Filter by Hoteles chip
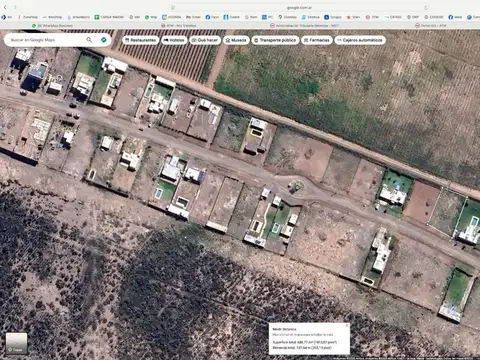The height and width of the screenshot is (360, 480). click(x=174, y=40)
